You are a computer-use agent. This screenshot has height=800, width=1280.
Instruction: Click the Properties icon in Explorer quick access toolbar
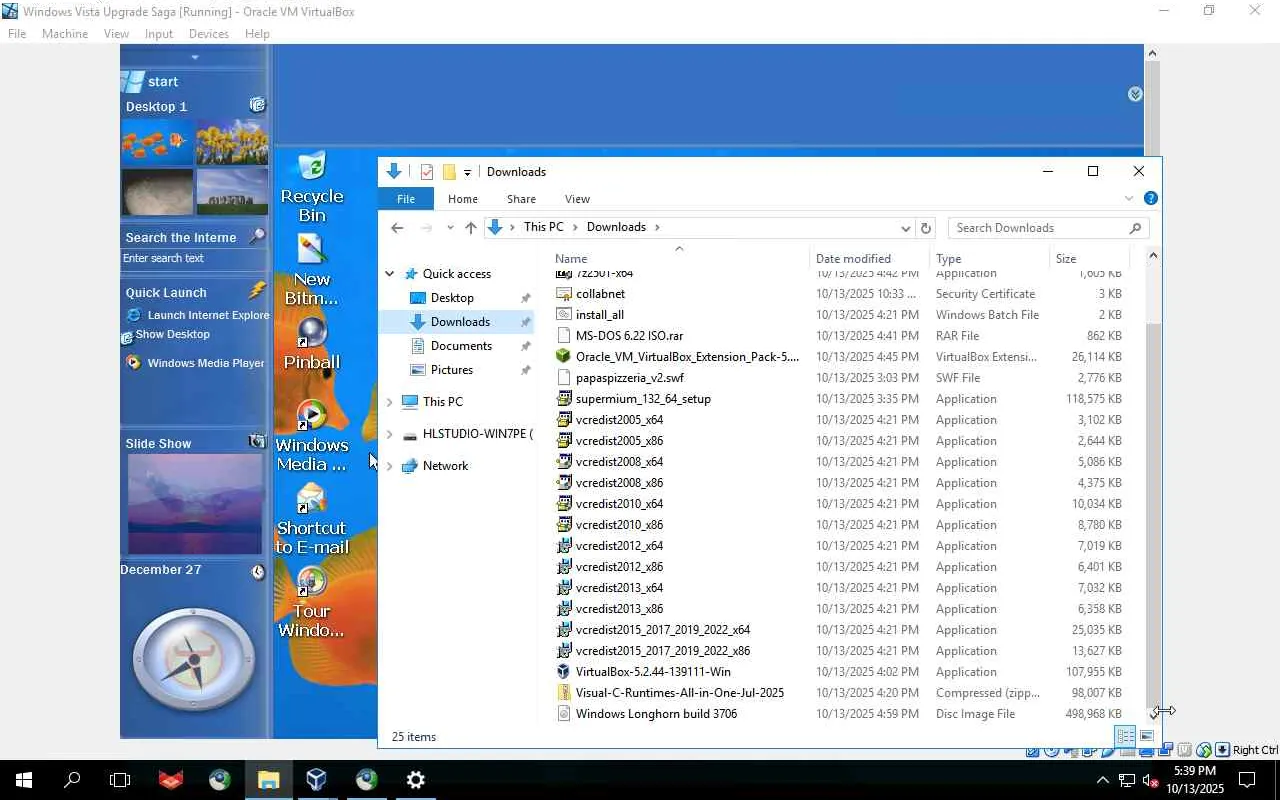[427, 172]
